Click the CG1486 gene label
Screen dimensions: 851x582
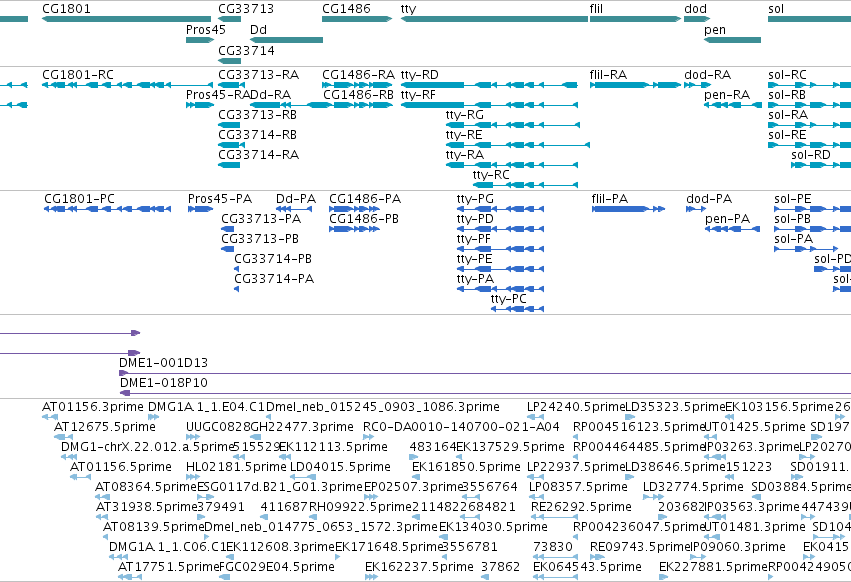(346, 9)
